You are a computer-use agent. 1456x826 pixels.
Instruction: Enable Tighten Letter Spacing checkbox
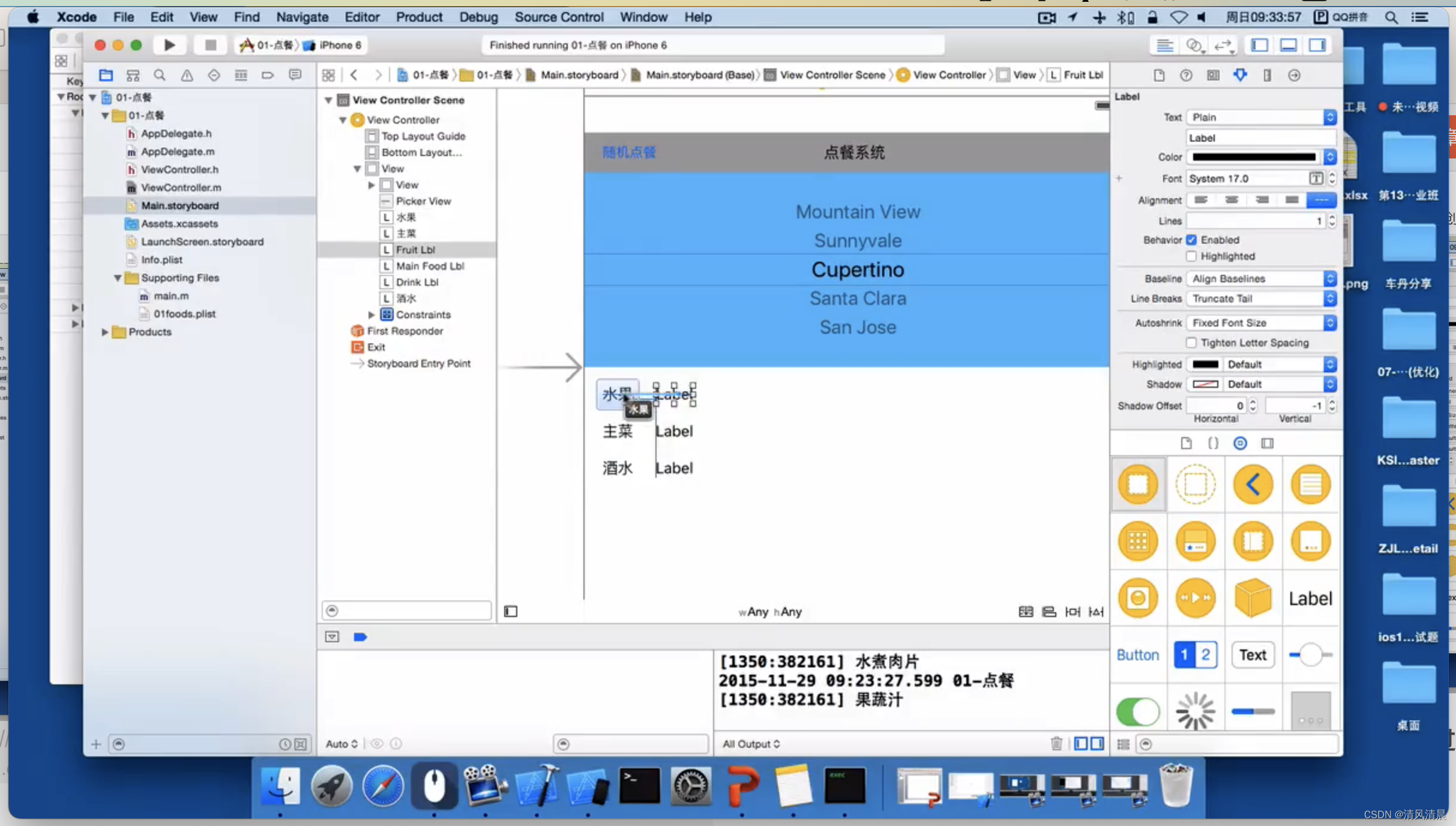point(1192,342)
